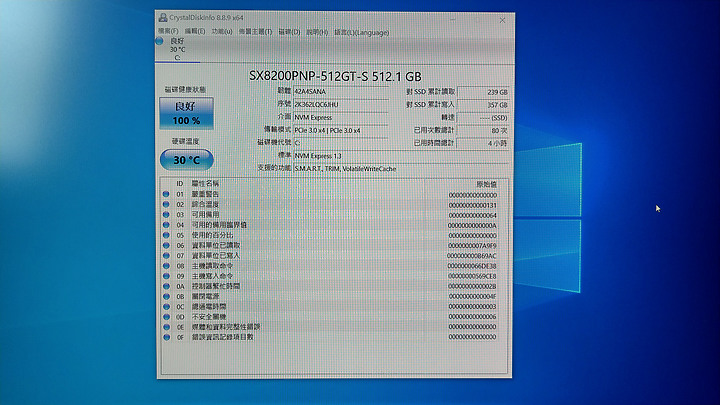Viewport: 720px width, 405px height.
Task: Click the ID column header
Action: pos(180,183)
